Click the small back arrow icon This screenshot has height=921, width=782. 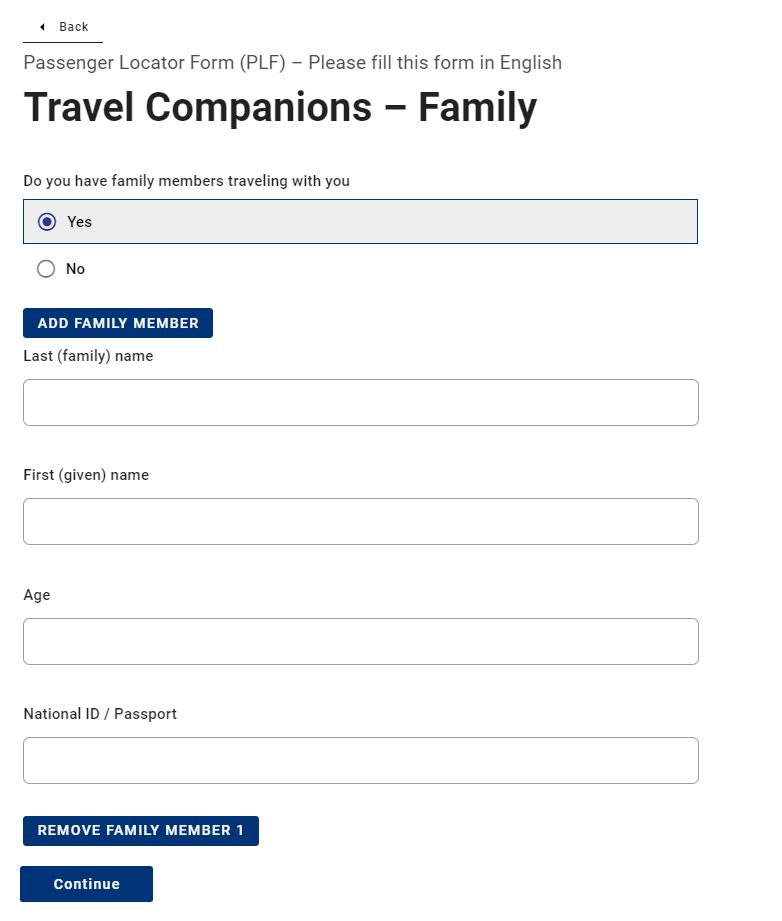coord(42,27)
